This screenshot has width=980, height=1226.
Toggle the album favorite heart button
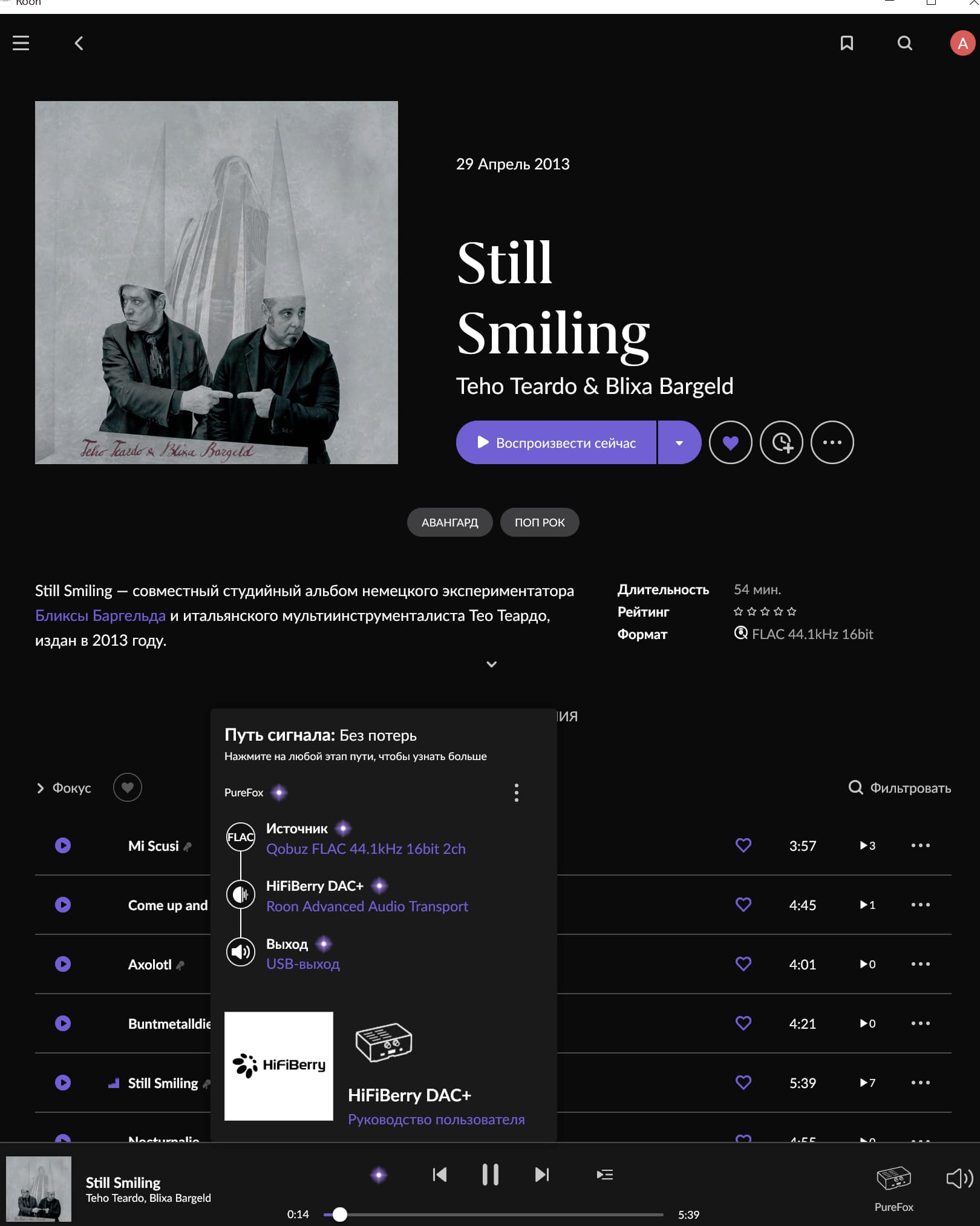(730, 442)
